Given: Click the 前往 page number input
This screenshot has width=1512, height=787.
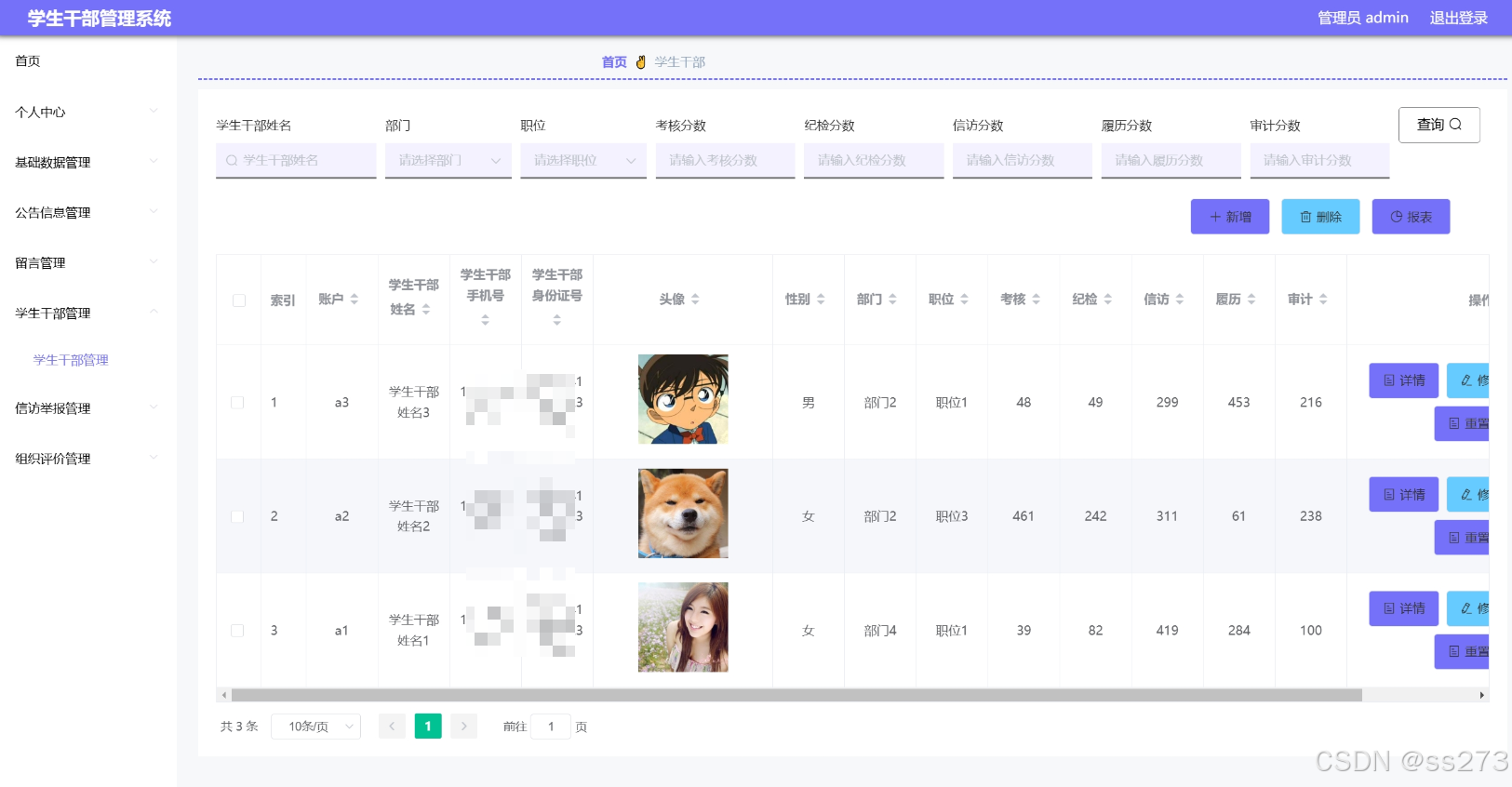Looking at the screenshot, I should (x=551, y=727).
